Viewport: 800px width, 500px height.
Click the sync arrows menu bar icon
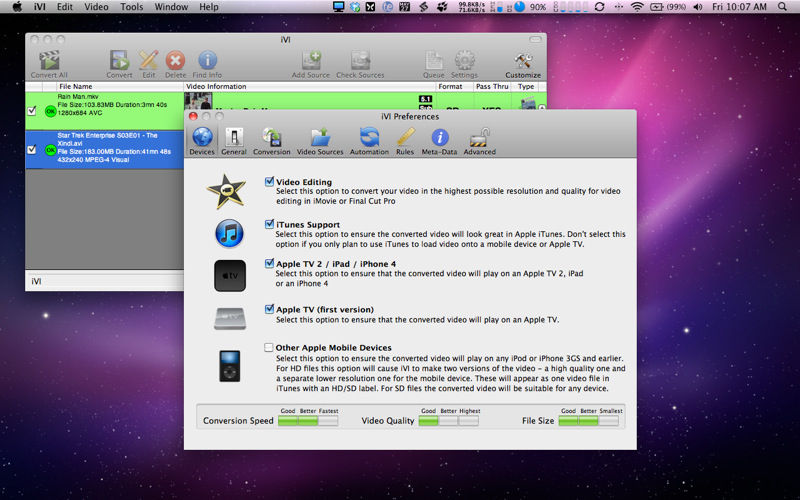point(599,7)
